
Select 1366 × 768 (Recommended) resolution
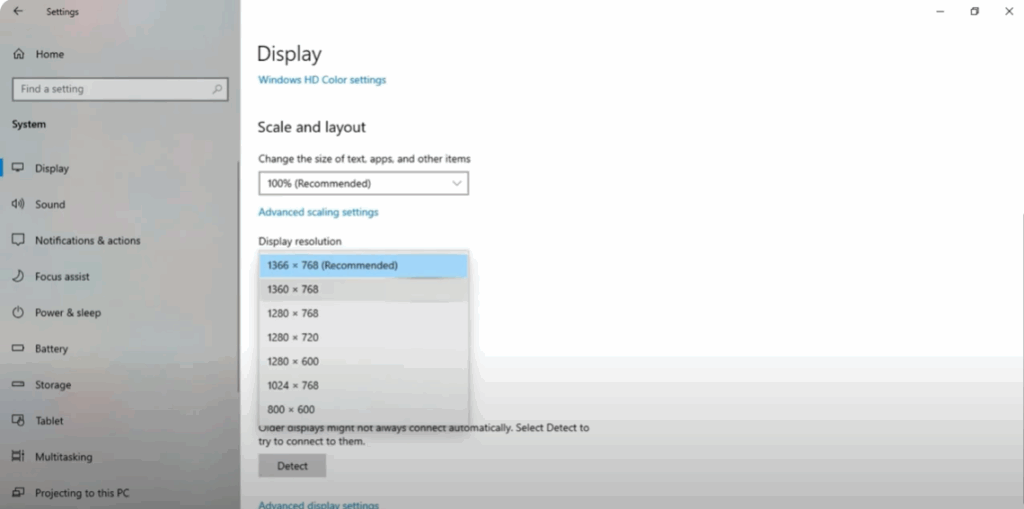(363, 265)
